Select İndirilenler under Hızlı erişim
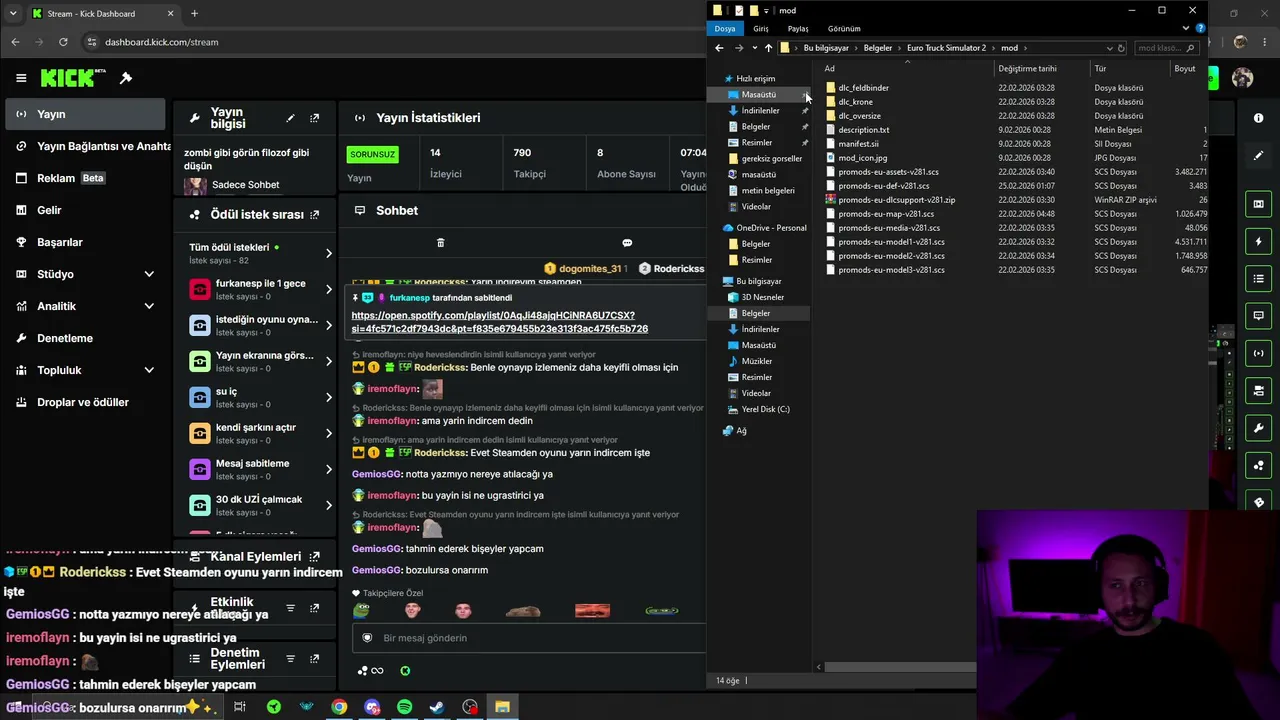 (x=760, y=111)
